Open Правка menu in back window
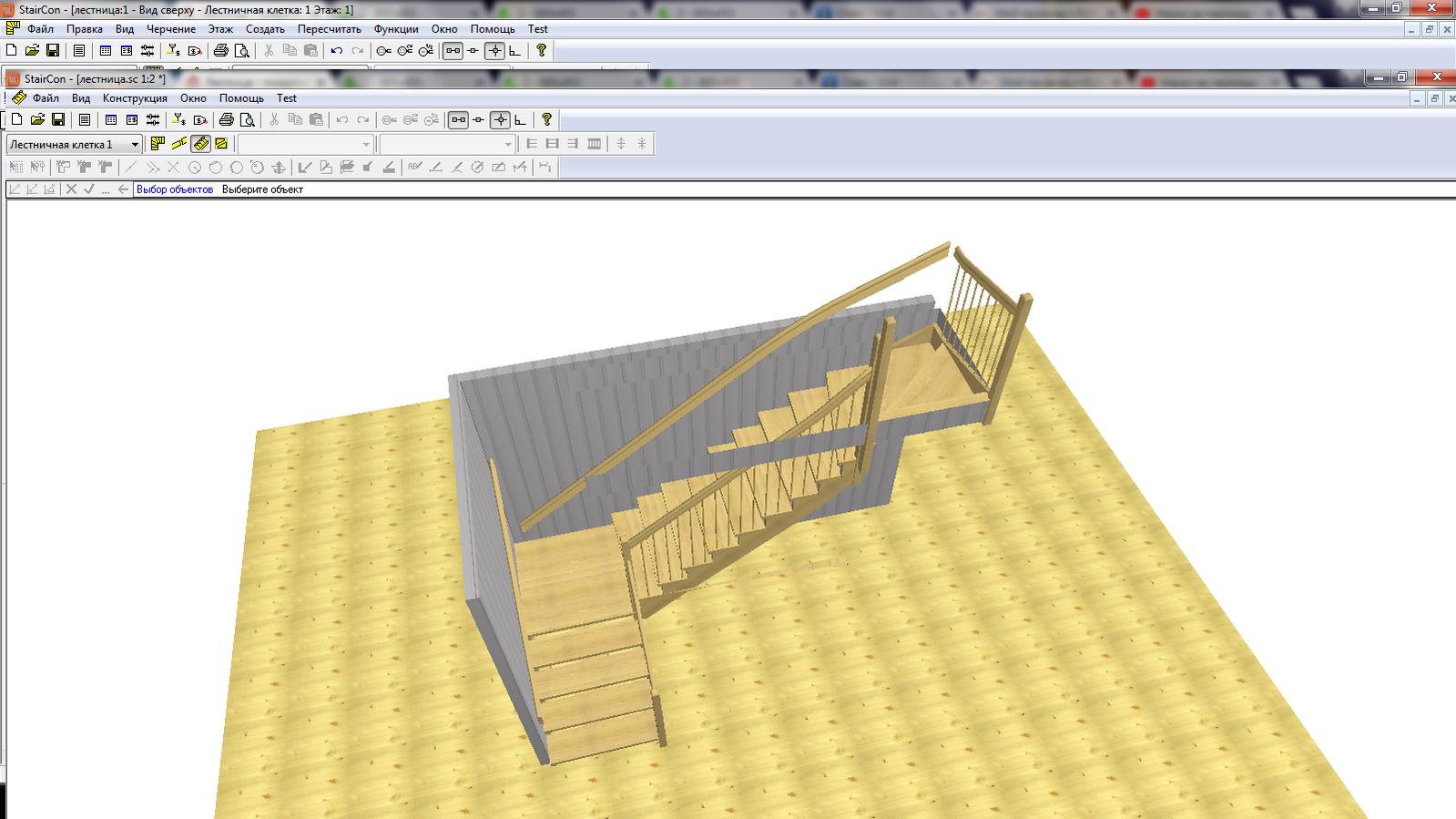The image size is (1456, 819). pyautogui.click(x=85, y=29)
